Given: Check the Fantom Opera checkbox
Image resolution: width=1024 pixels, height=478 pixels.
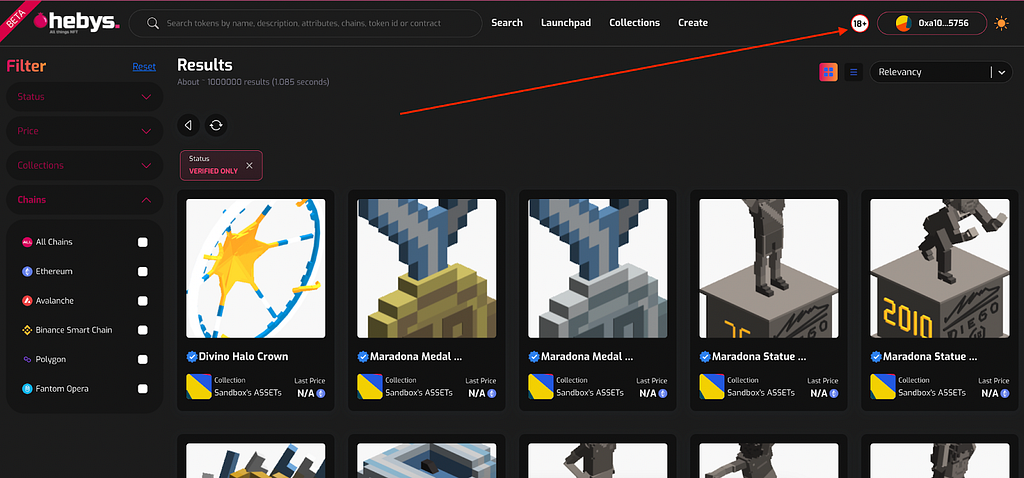Looking at the screenshot, I should click(x=142, y=389).
